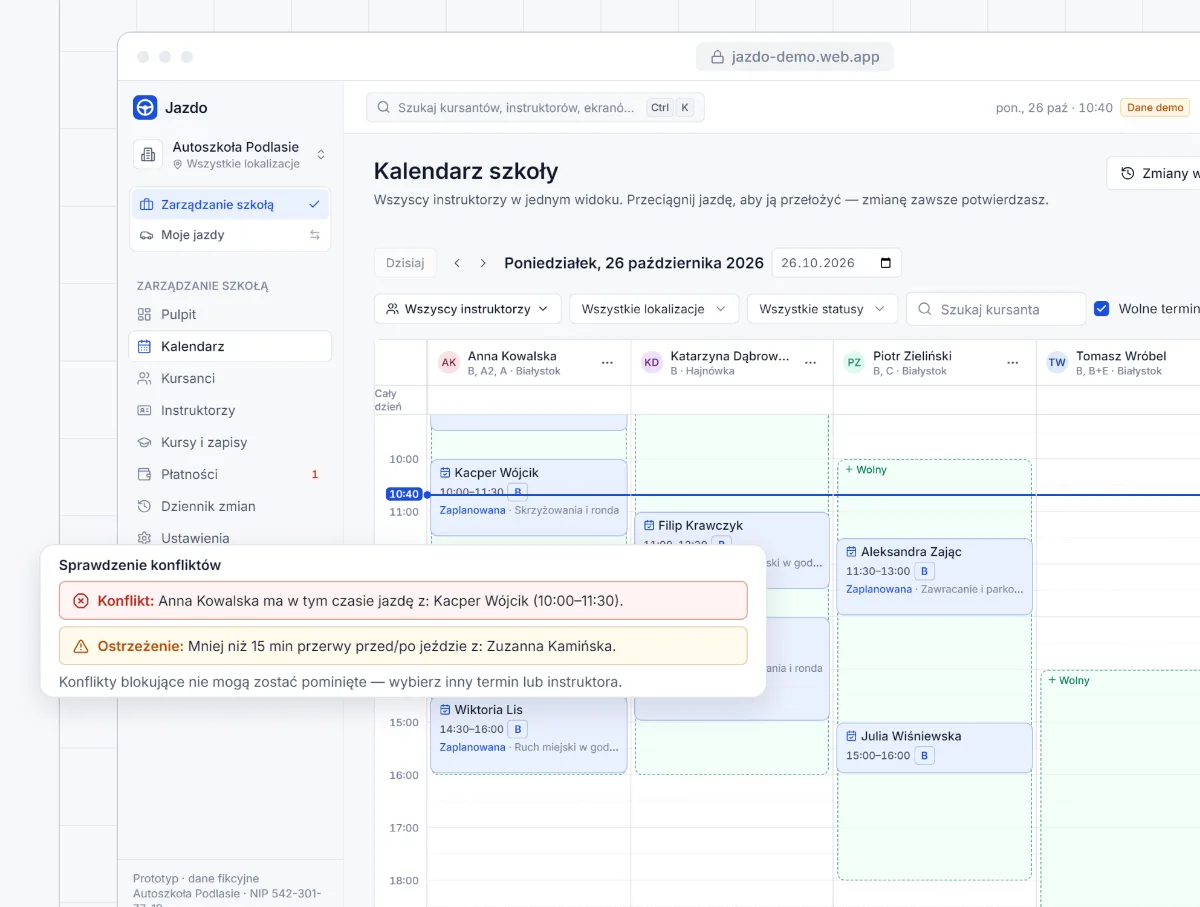Screen dimensions: 1200x907
Task: Click Piotr Zieliński PZ avatar
Action: coord(854,363)
